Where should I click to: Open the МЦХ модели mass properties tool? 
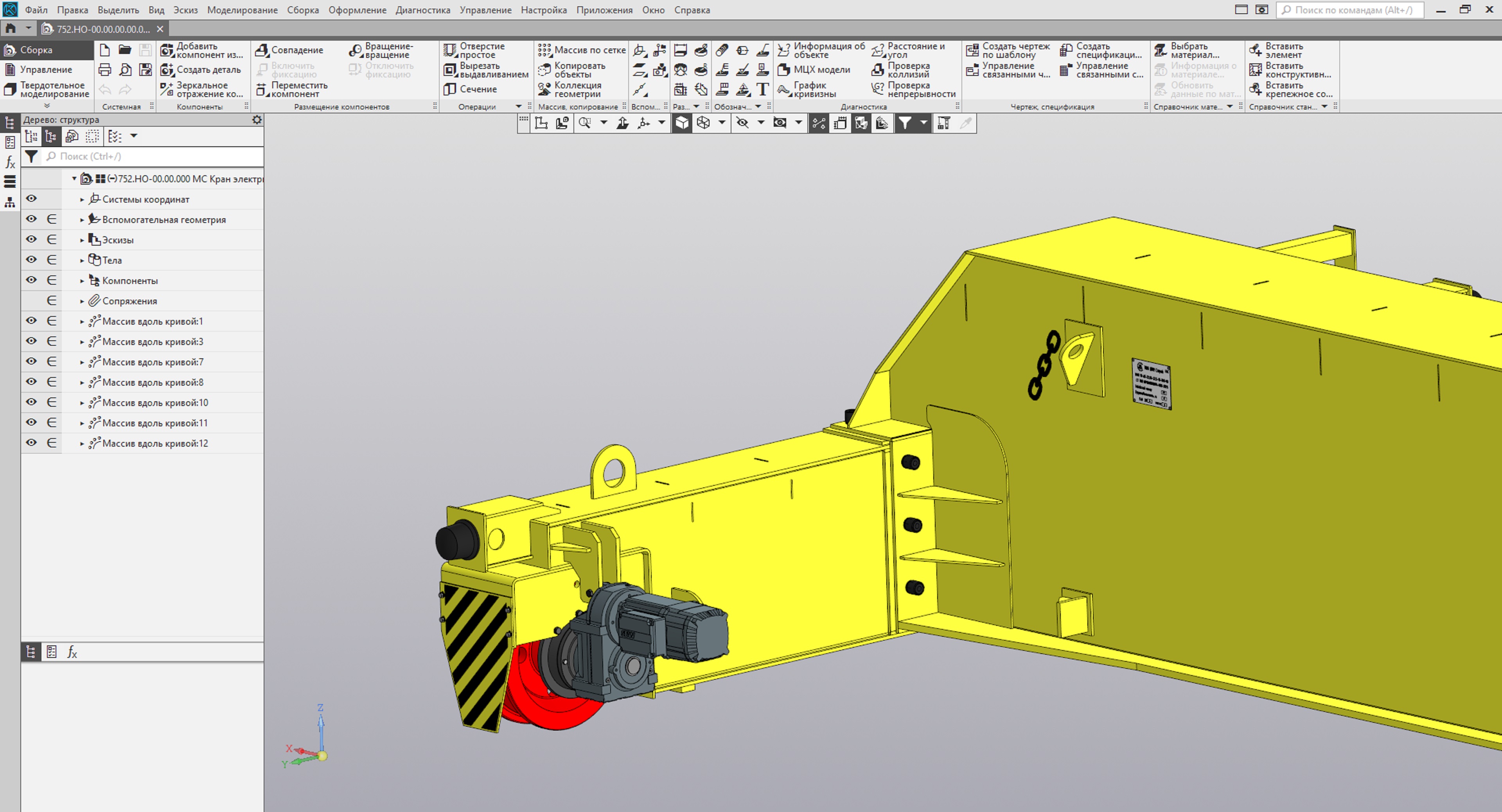click(784, 70)
